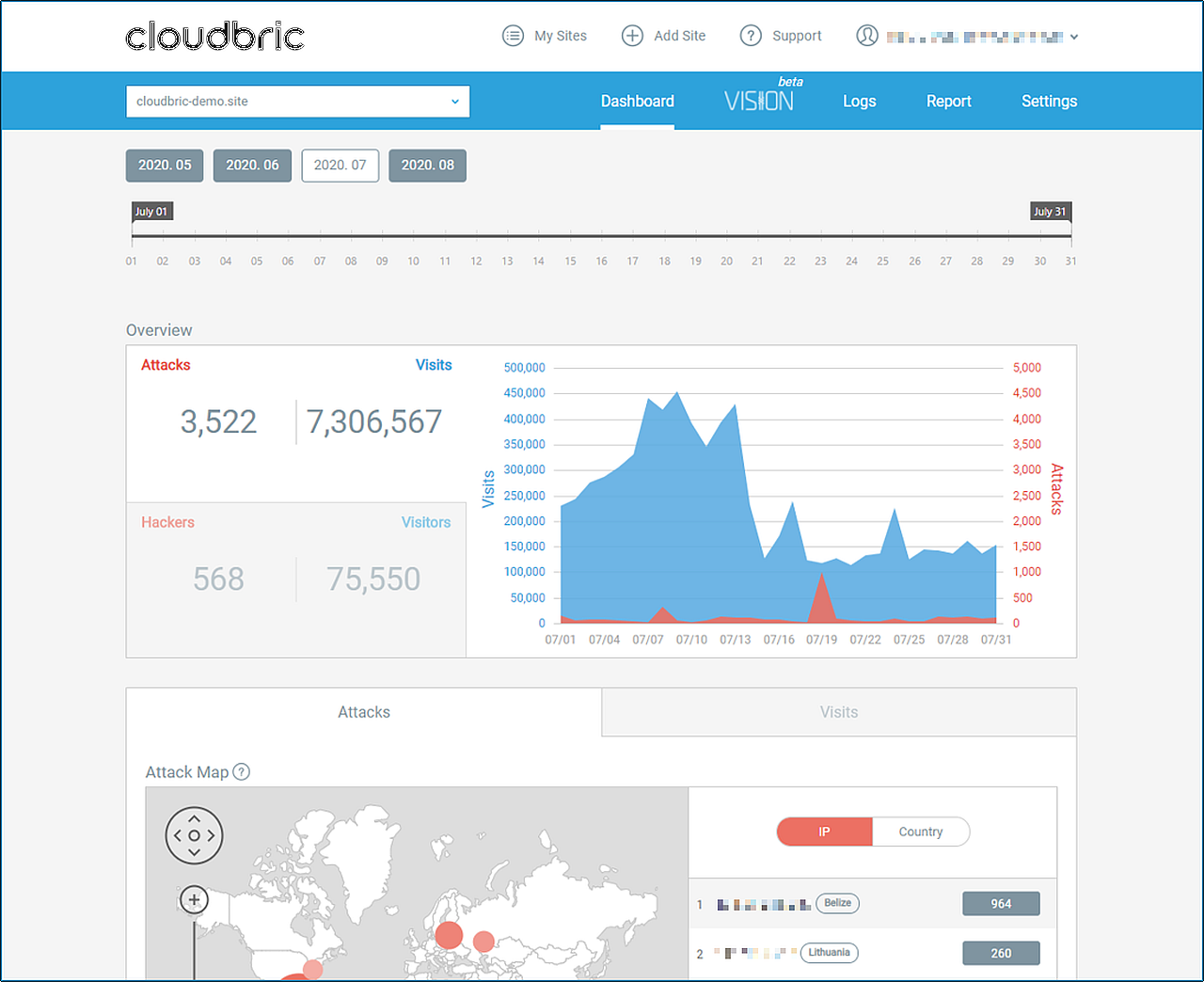This screenshot has height=982, width=1204.
Task: Select the Visits panel tab
Action: click(839, 712)
